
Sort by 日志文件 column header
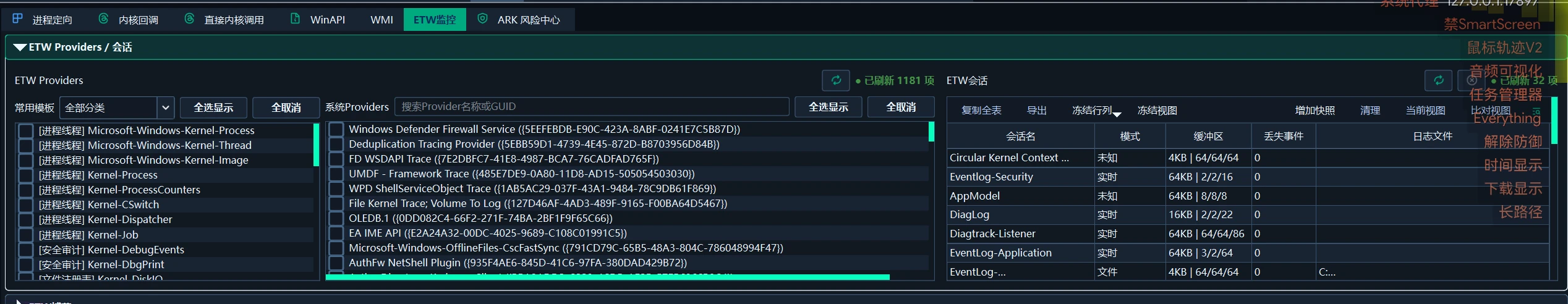1433,136
